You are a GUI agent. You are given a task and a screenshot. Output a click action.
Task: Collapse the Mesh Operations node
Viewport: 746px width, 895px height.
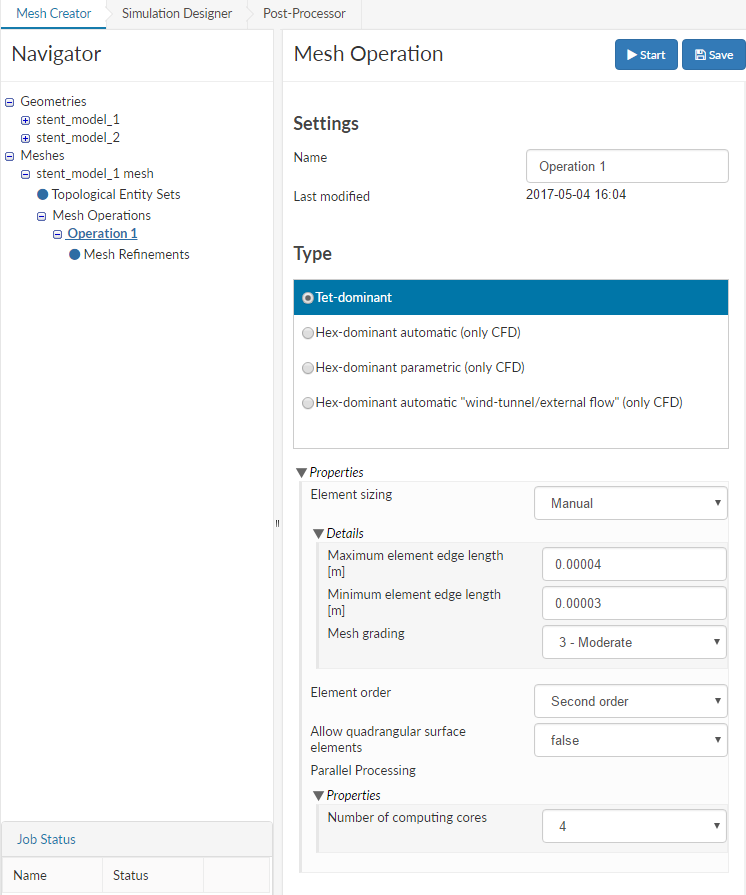42,215
